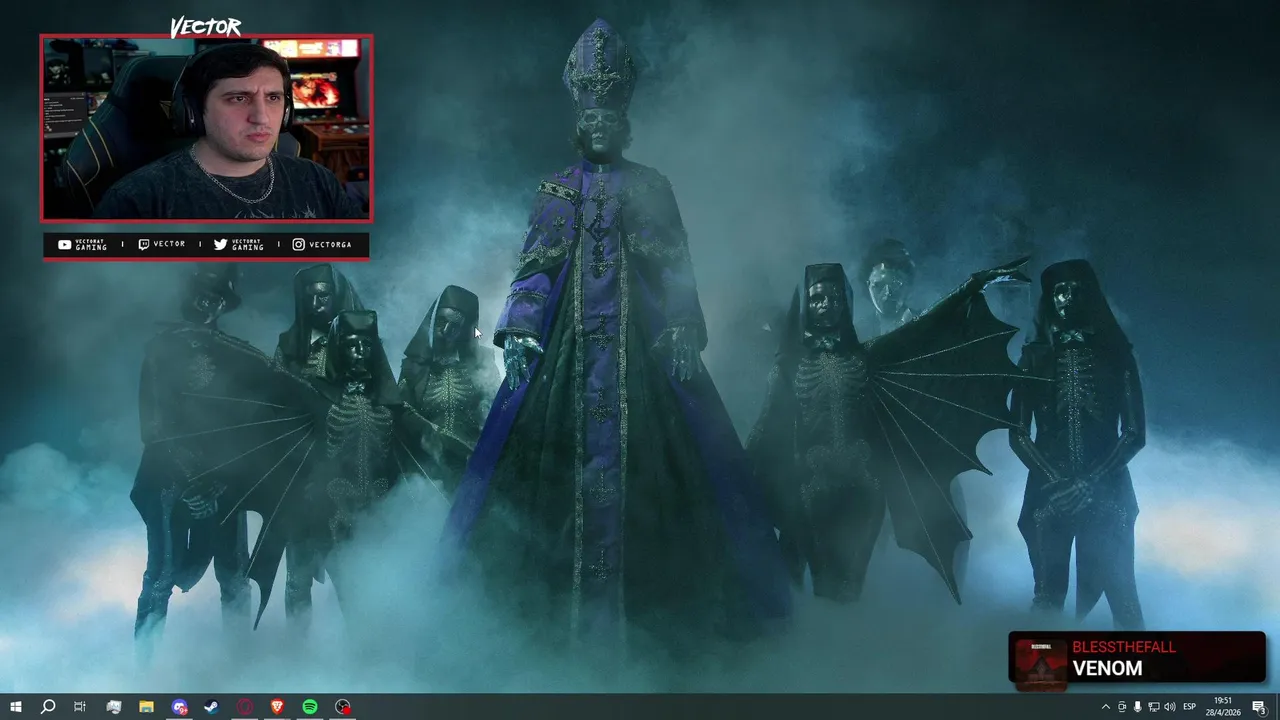Click the Twitter bird icon in overlay
The height and width of the screenshot is (720, 1280).
pos(220,244)
